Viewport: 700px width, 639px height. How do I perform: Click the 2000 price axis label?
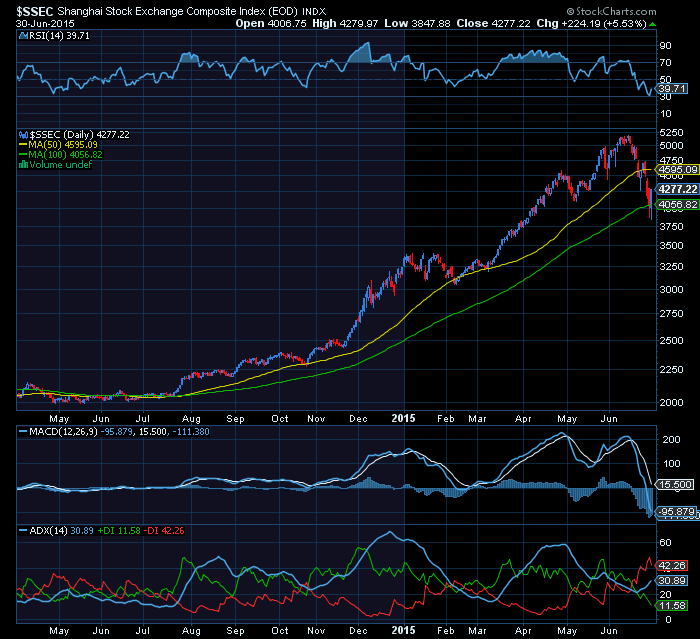671,402
